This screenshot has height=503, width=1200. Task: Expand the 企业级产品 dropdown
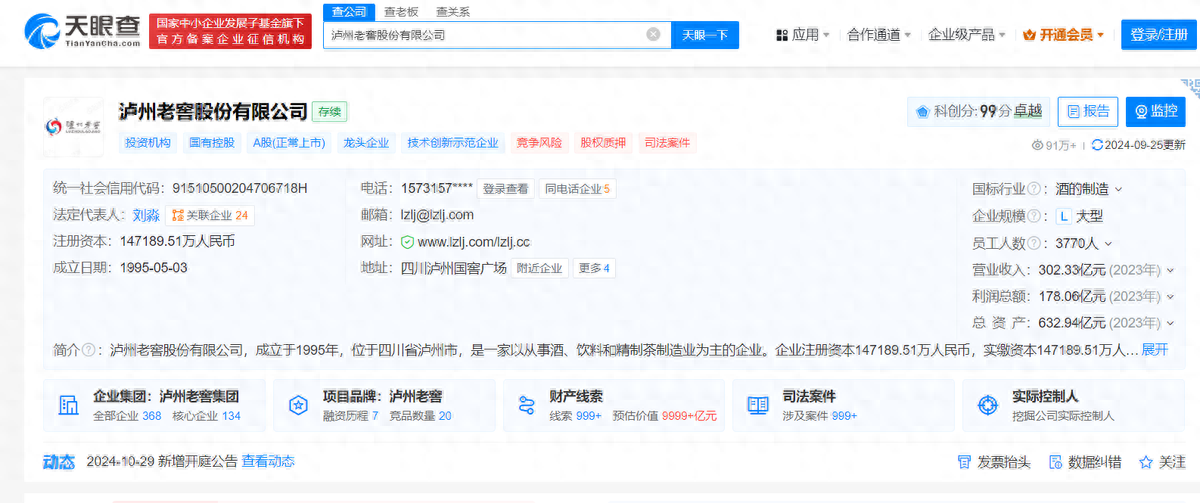(x=968, y=34)
